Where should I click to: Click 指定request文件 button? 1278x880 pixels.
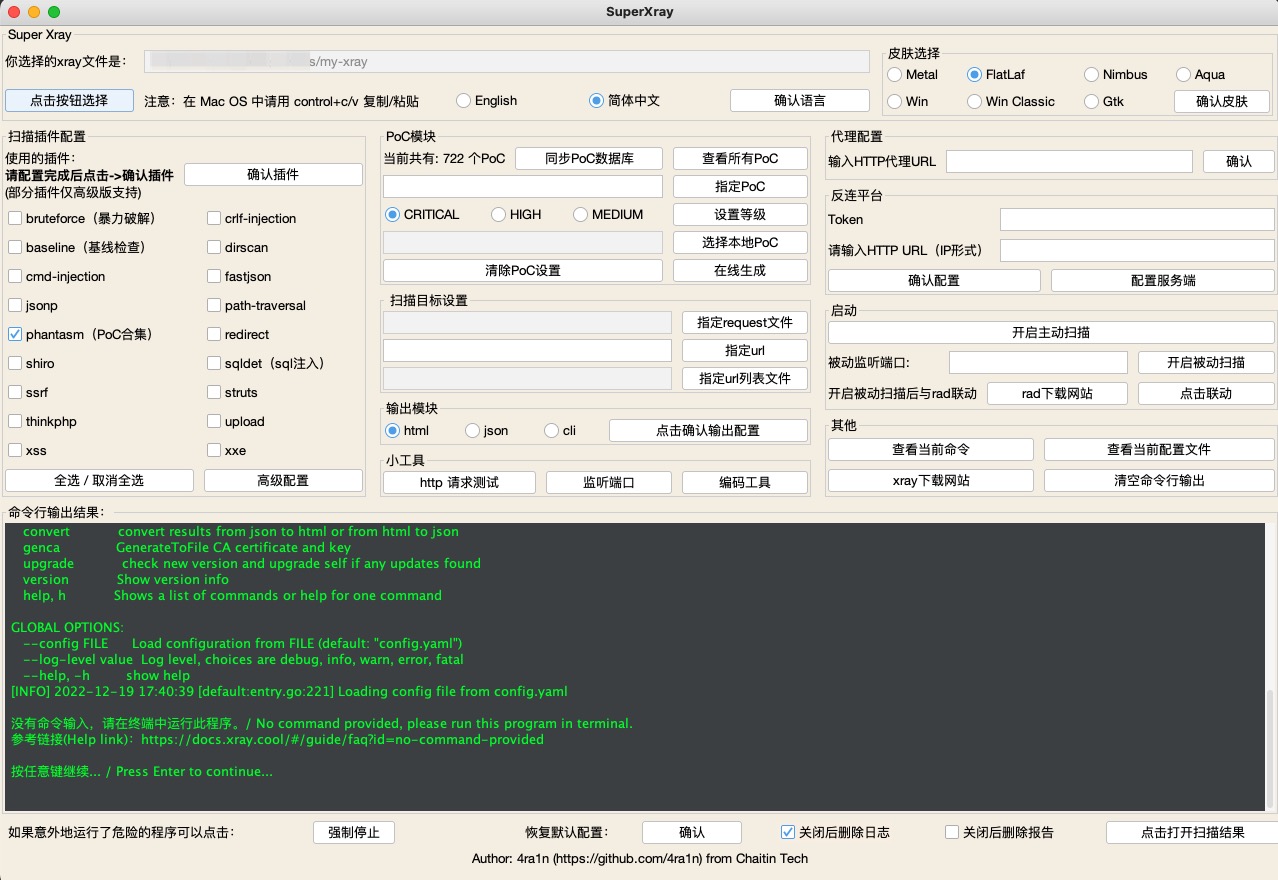(x=745, y=322)
